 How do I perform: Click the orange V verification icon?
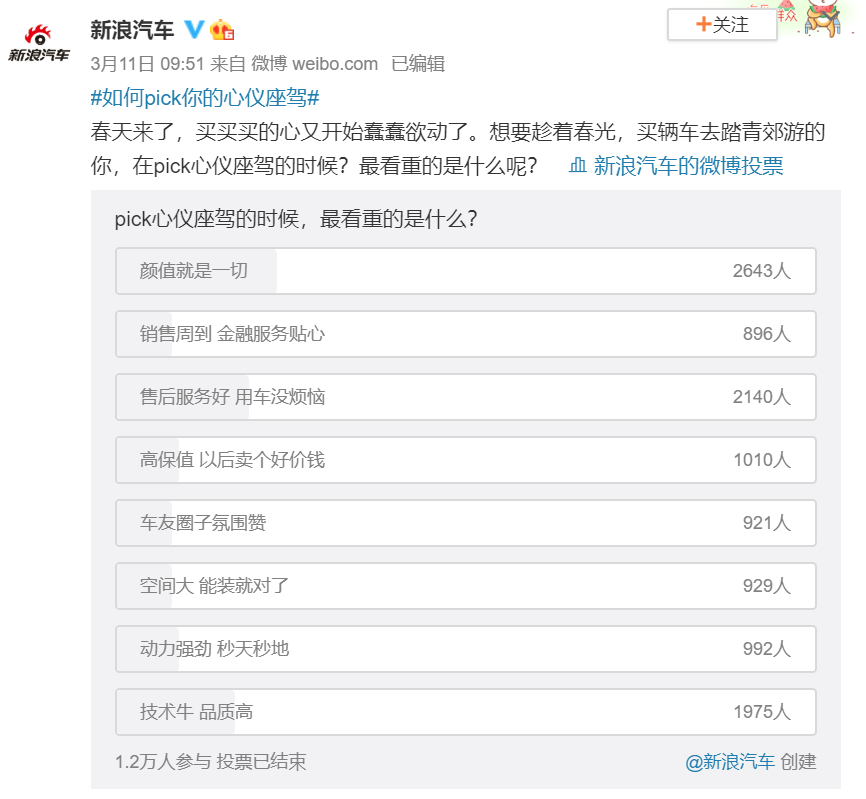coord(195,29)
